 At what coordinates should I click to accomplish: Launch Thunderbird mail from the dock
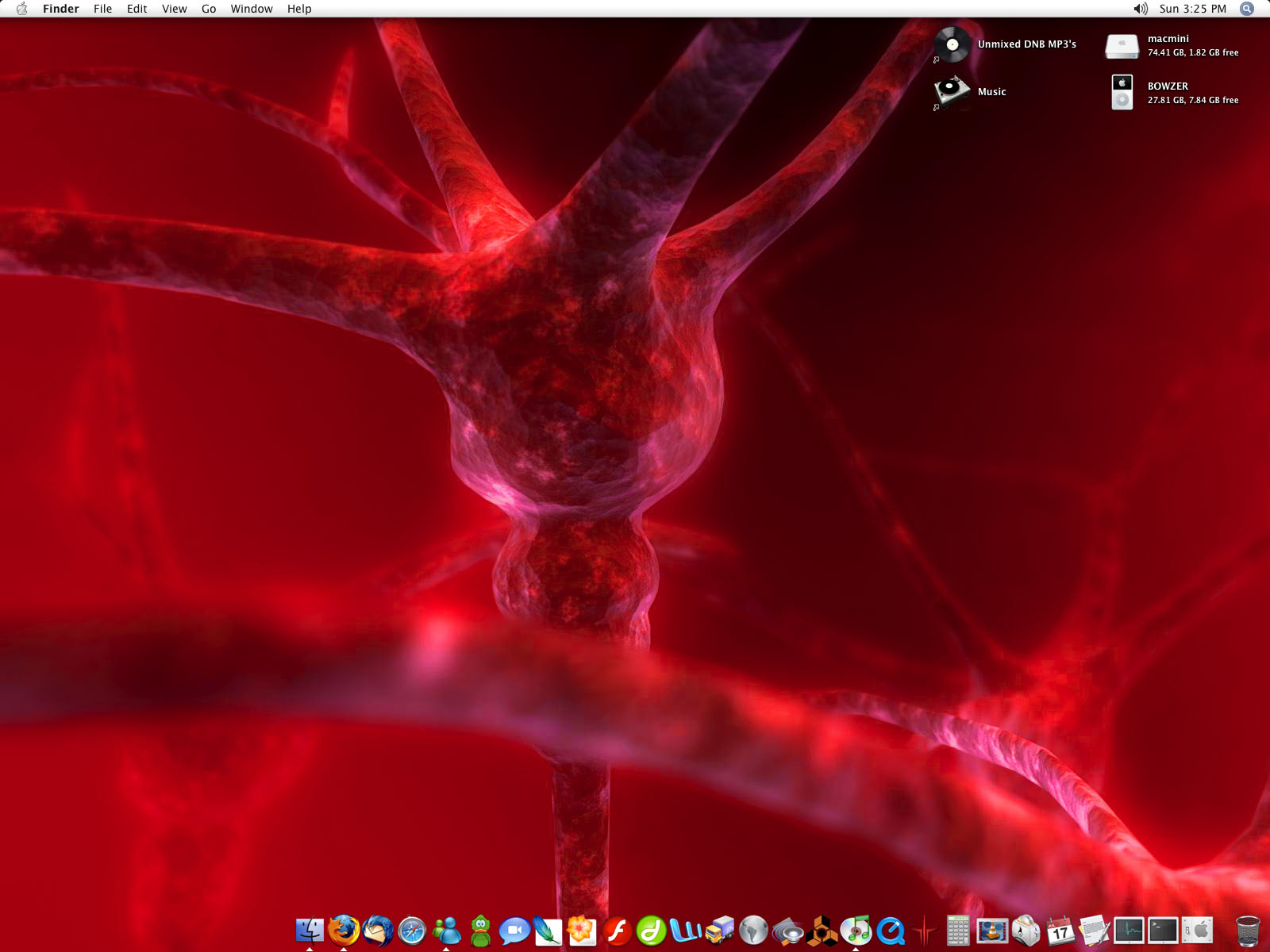pos(378,930)
